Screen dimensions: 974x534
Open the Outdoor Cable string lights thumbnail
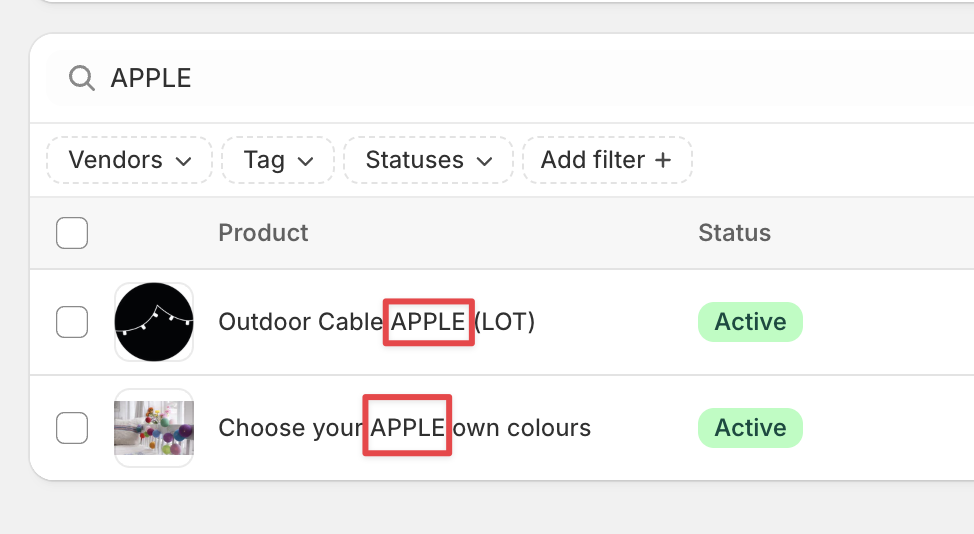(x=154, y=322)
